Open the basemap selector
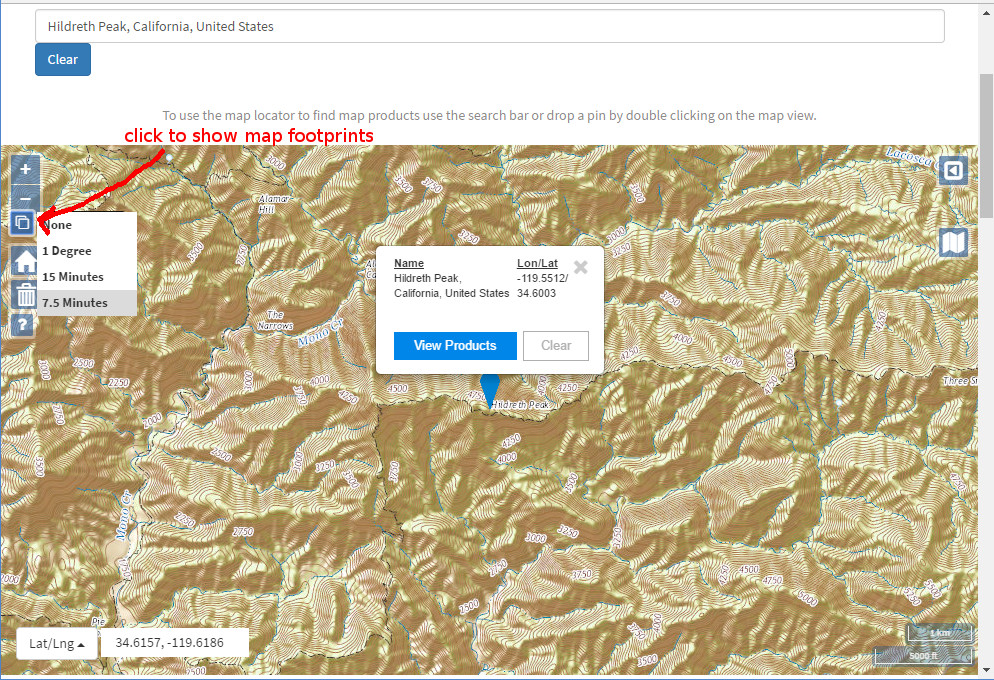Screen dimensions: 994x680 [953, 242]
